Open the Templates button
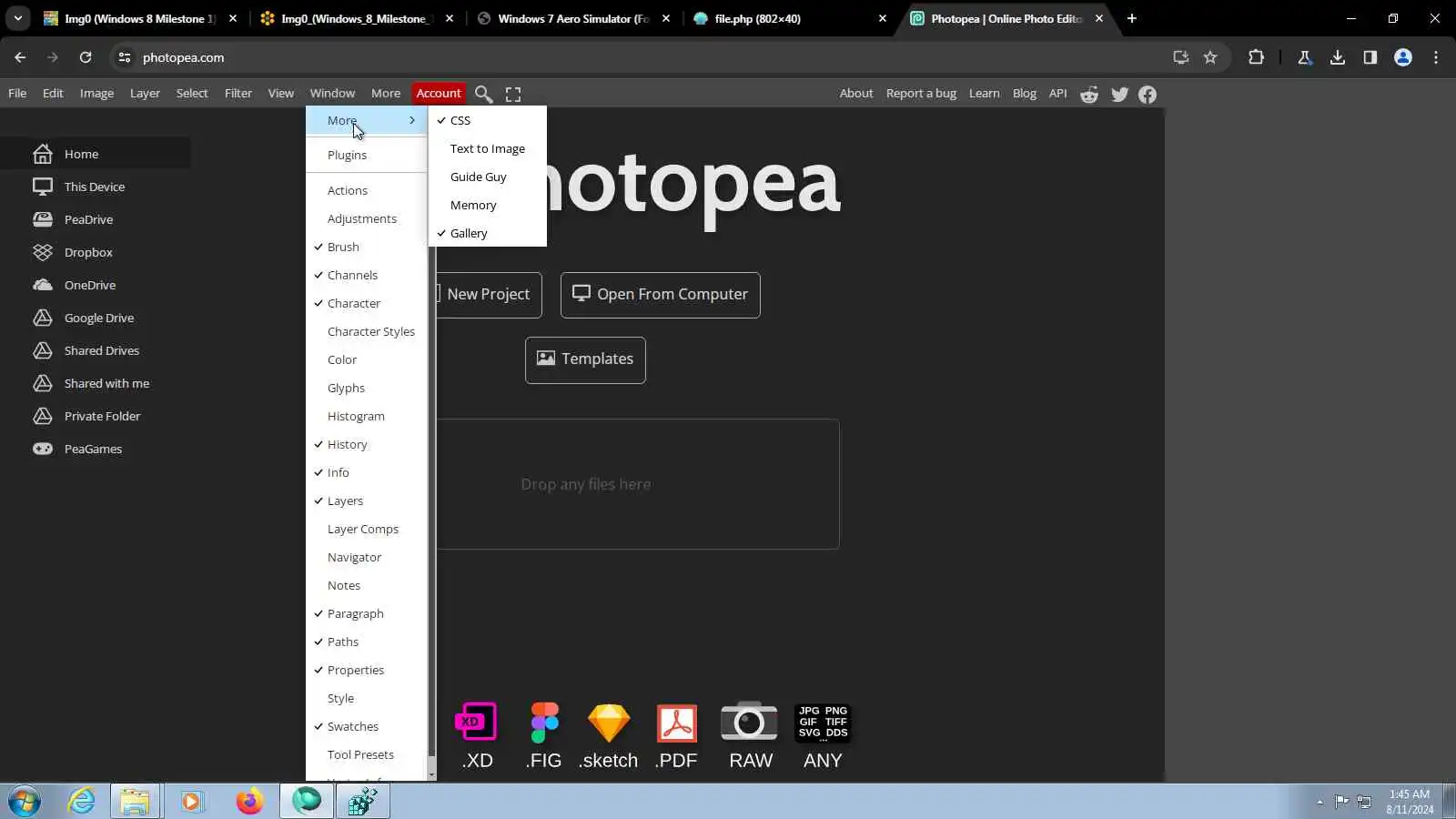This screenshot has width=1456, height=819. [585, 360]
